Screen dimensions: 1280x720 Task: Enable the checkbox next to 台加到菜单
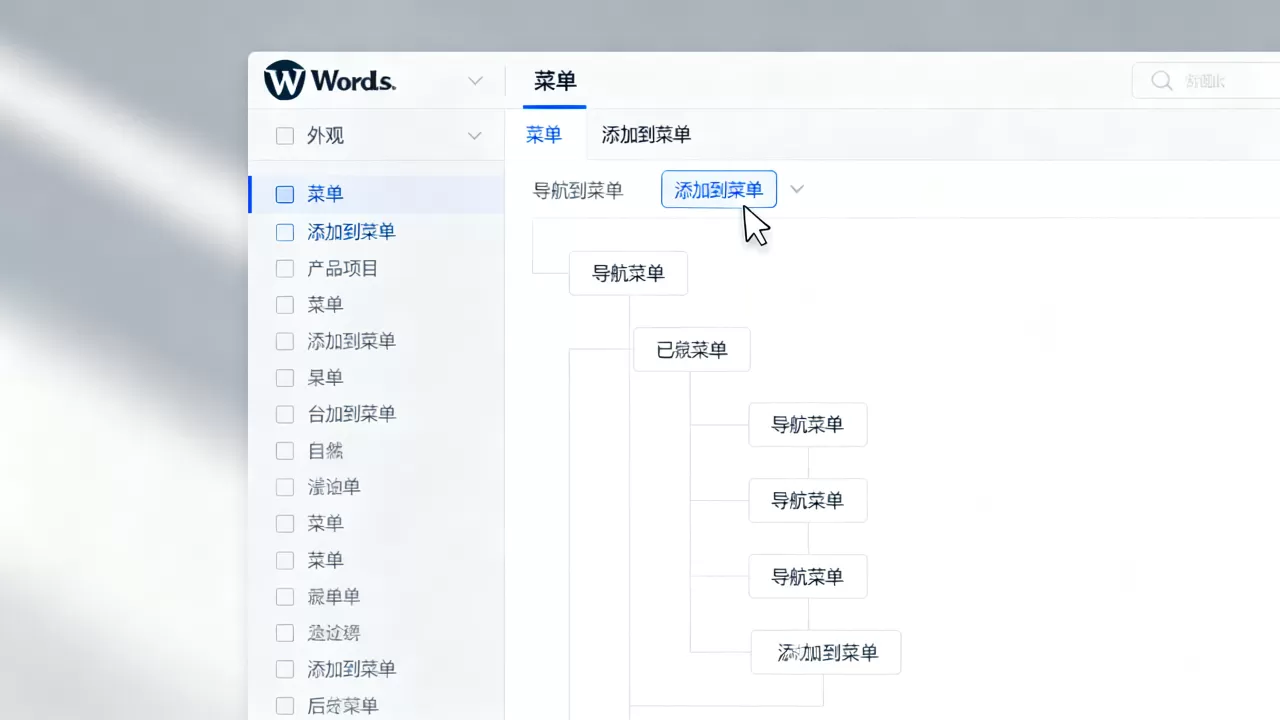click(285, 414)
